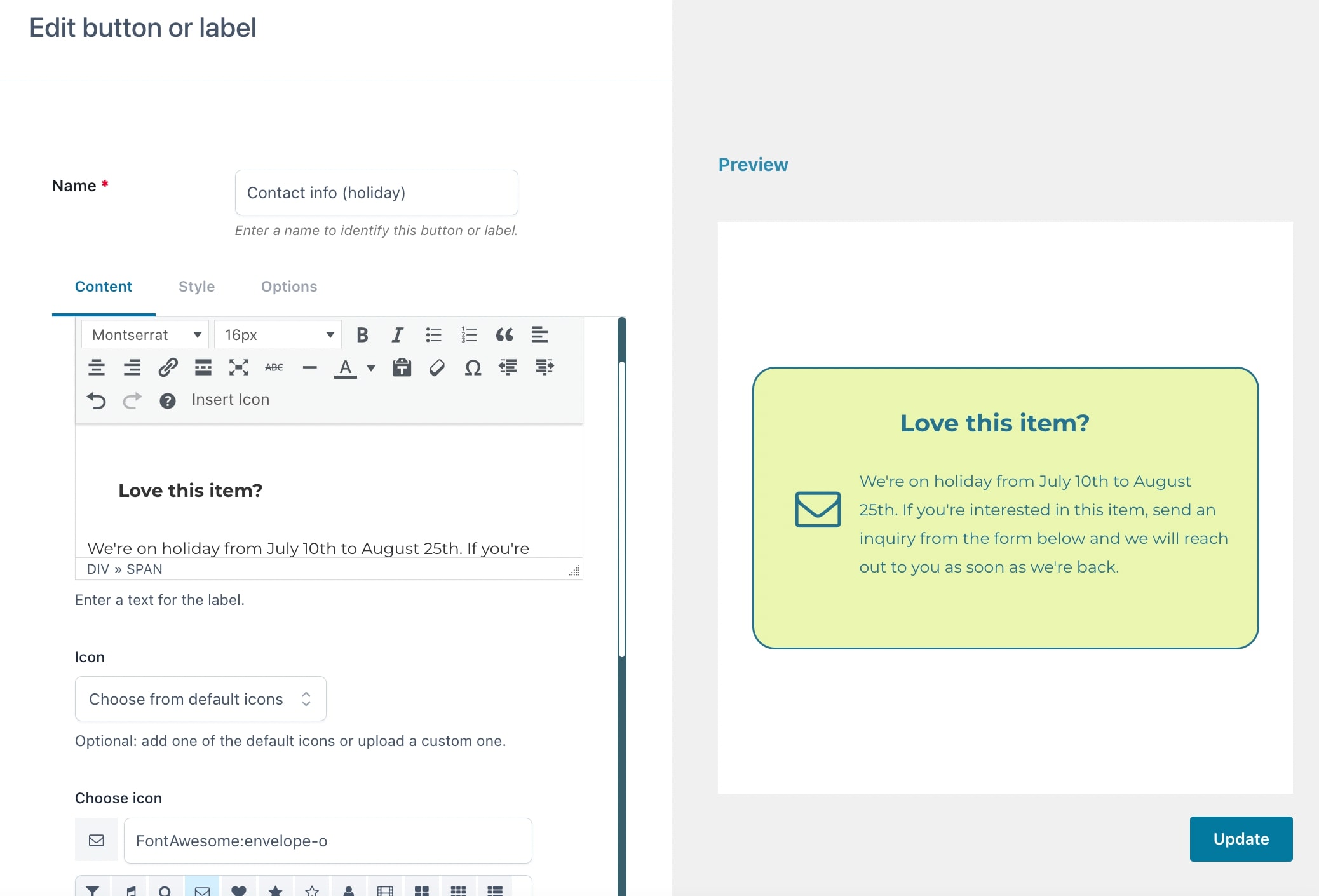The height and width of the screenshot is (896, 1319).
Task: Toggle bold formatting in the editor
Action: pyautogui.click(x=362, y=335)
